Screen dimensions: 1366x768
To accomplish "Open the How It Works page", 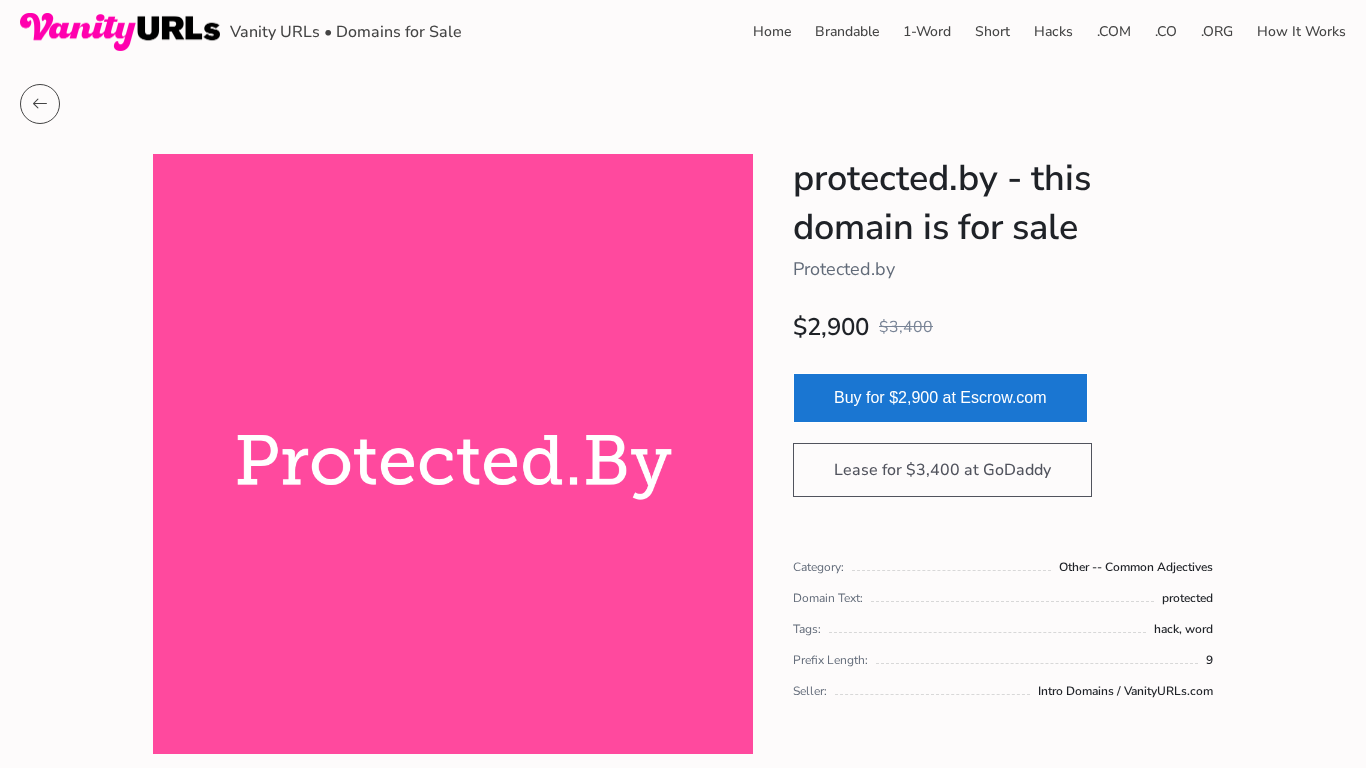I will [1301, 32].
